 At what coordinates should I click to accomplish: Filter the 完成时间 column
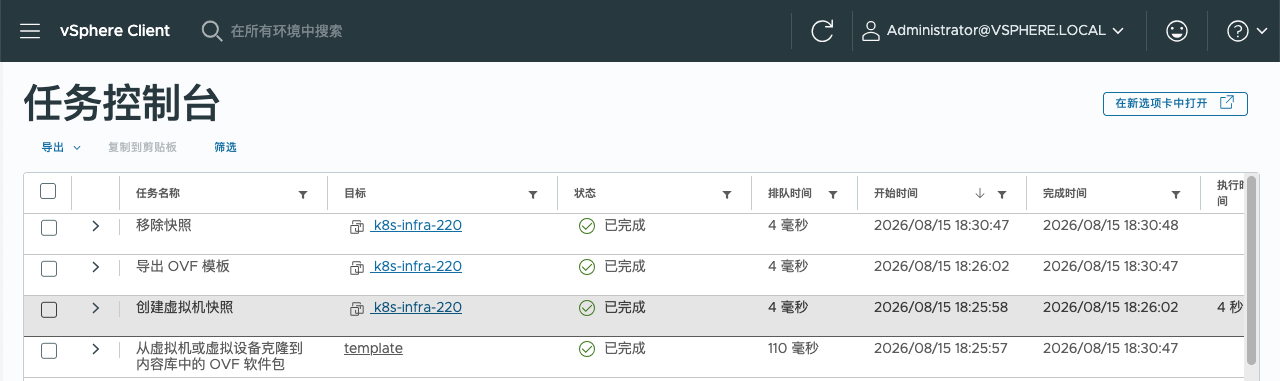pyautogui.click(x=1177, y=195)
